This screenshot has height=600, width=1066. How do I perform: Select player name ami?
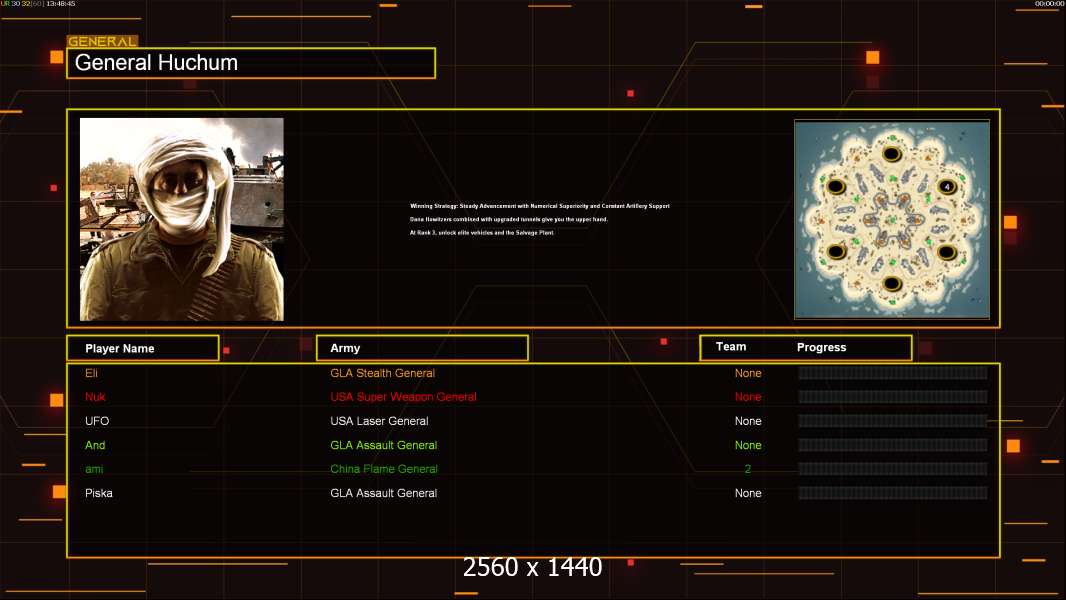coord(94,469)
